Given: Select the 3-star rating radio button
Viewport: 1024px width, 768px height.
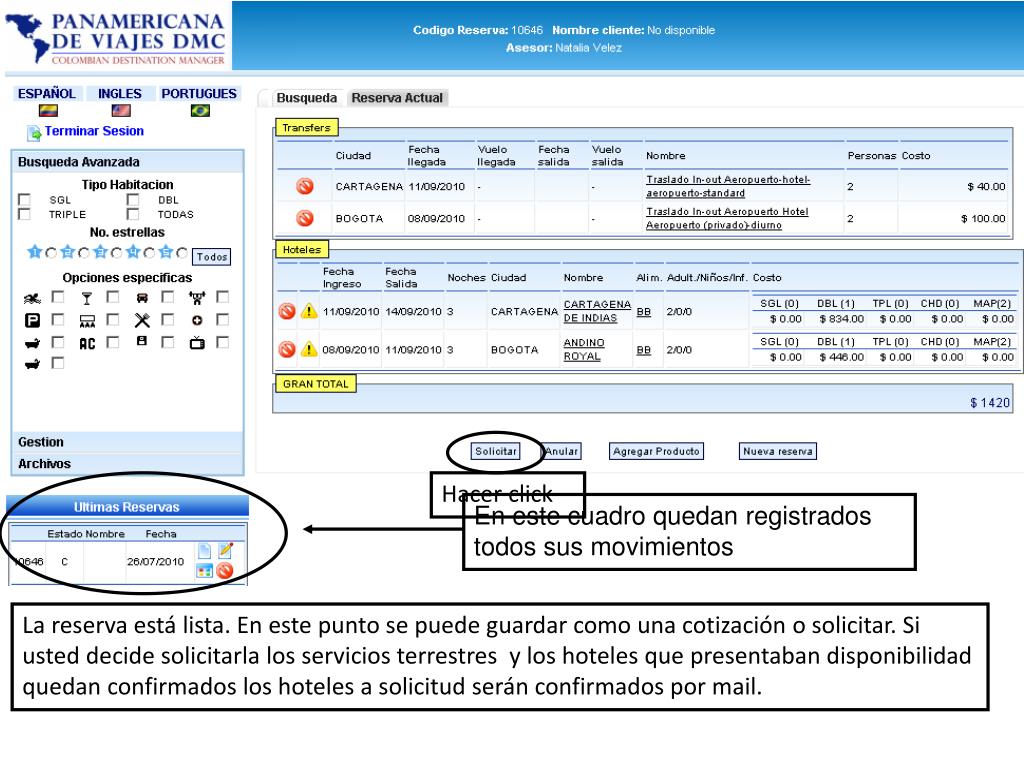Looking at the screenshot, I should coord(116,253).
